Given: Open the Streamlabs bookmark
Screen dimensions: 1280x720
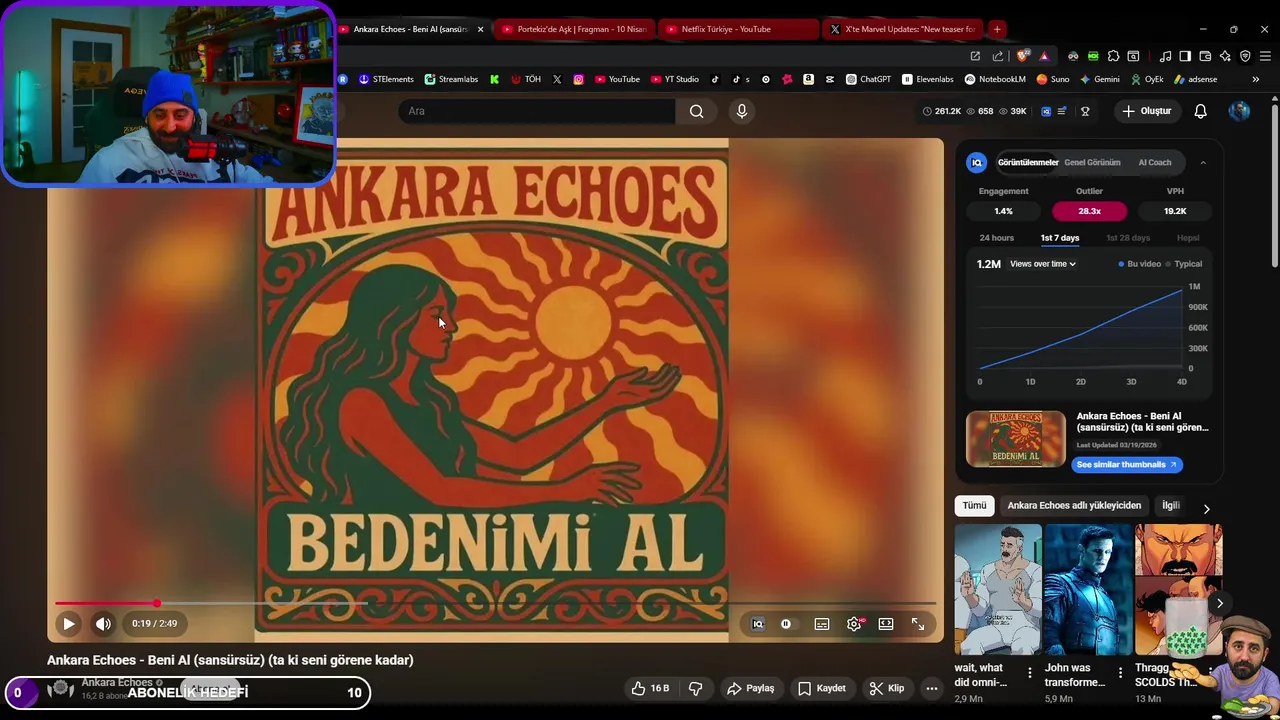Looking at the screenshot, I should tap(451, 79).
